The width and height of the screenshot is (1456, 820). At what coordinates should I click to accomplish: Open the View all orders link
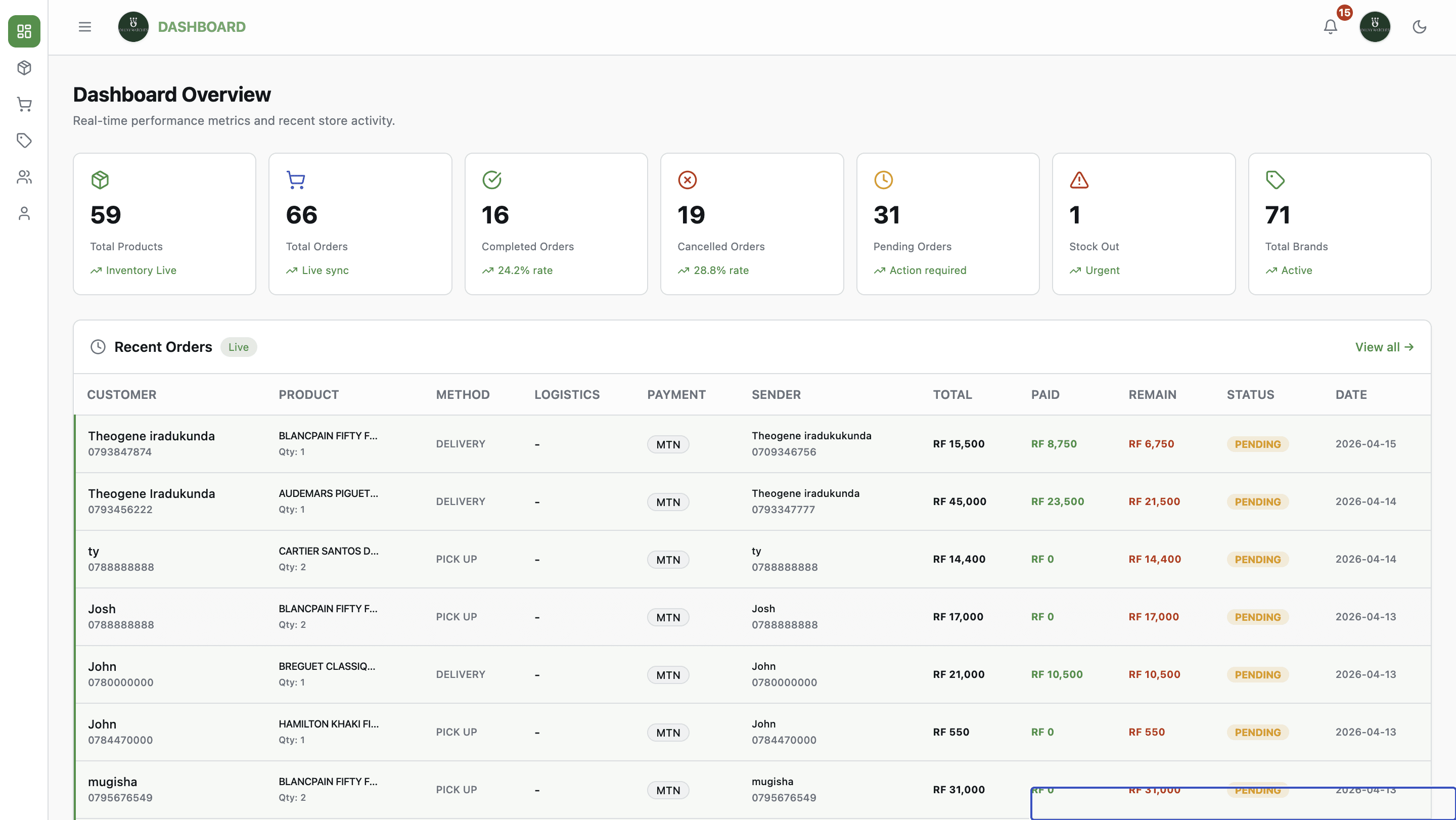pos(1384,346)
